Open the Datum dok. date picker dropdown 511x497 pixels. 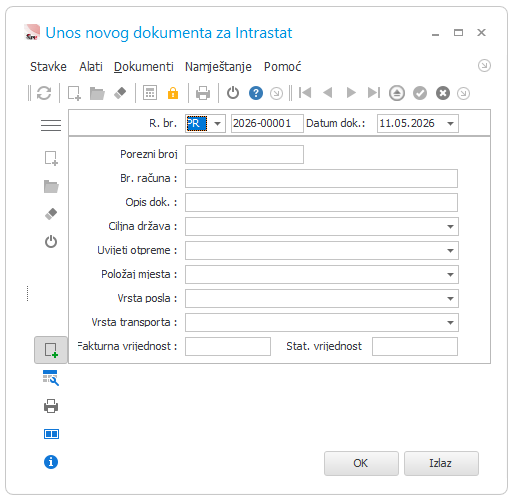450,124
